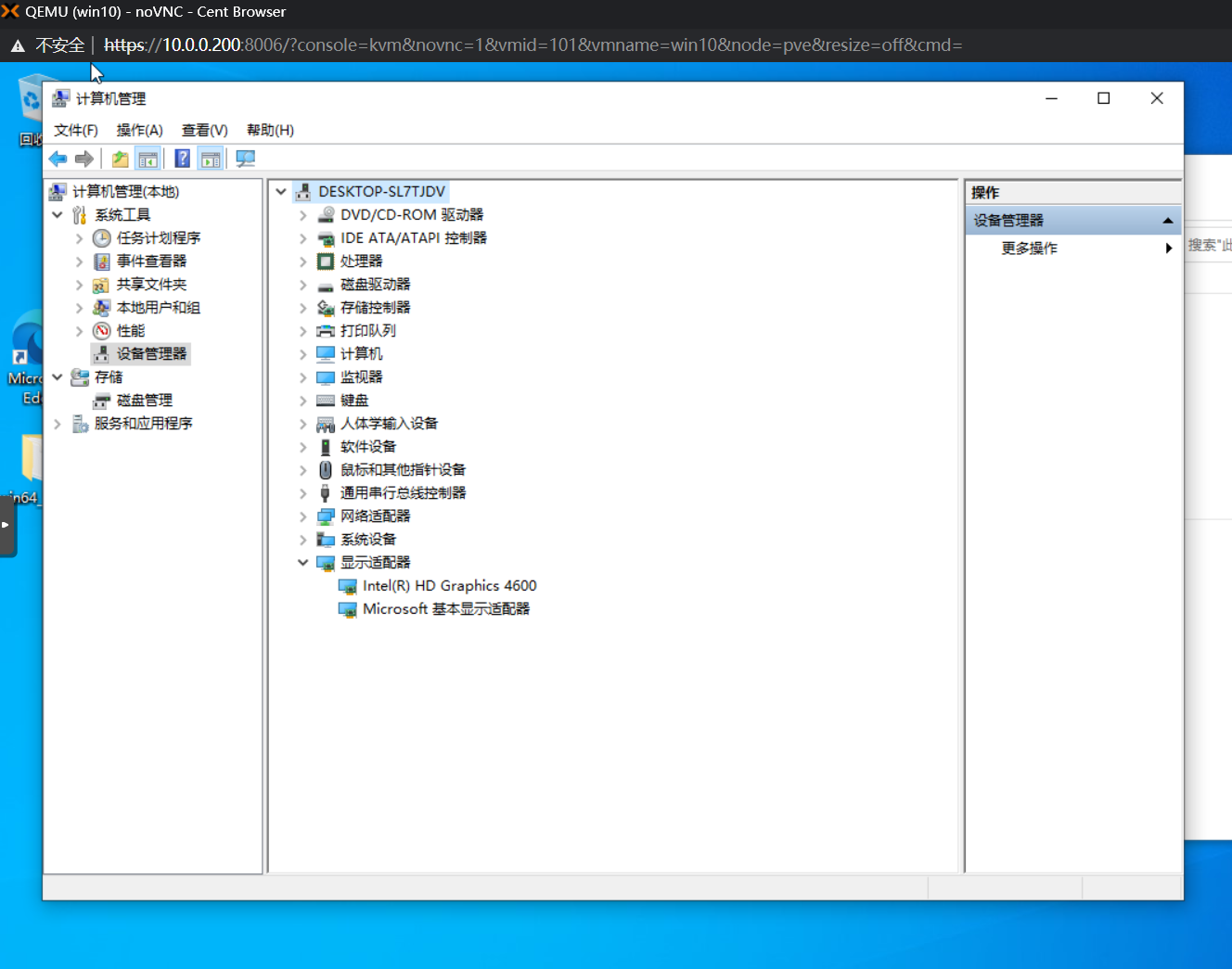Toggle the show/hide action pane toolbar icon
This screenshot has height=969, width=1232.
click(211, 159)
